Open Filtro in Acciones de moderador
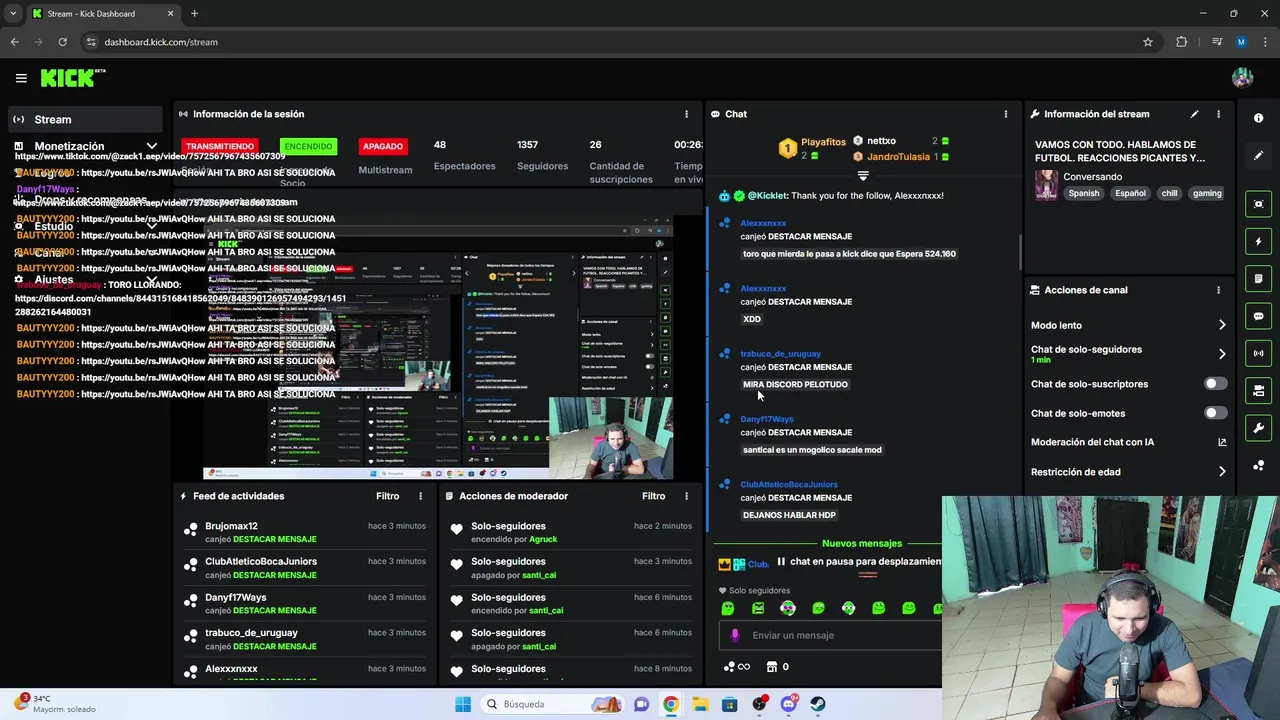 click(x=653, y=496)
